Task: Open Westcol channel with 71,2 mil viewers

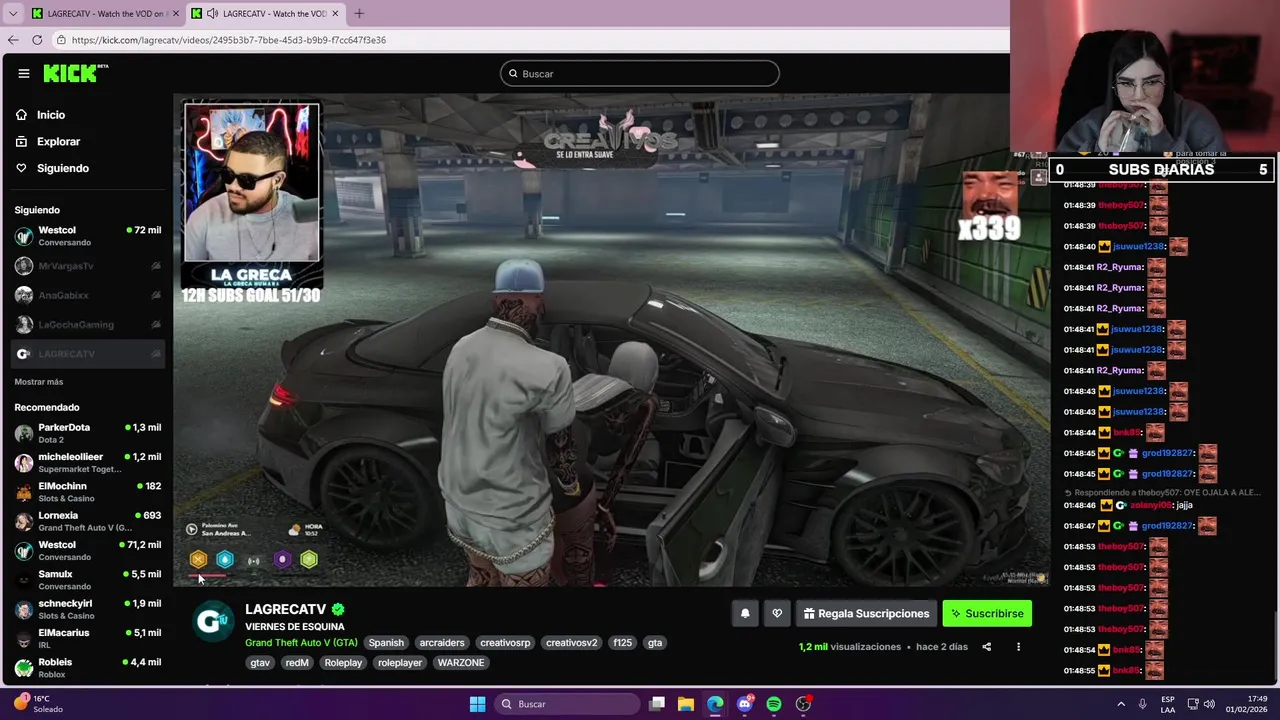Action: 87,550
